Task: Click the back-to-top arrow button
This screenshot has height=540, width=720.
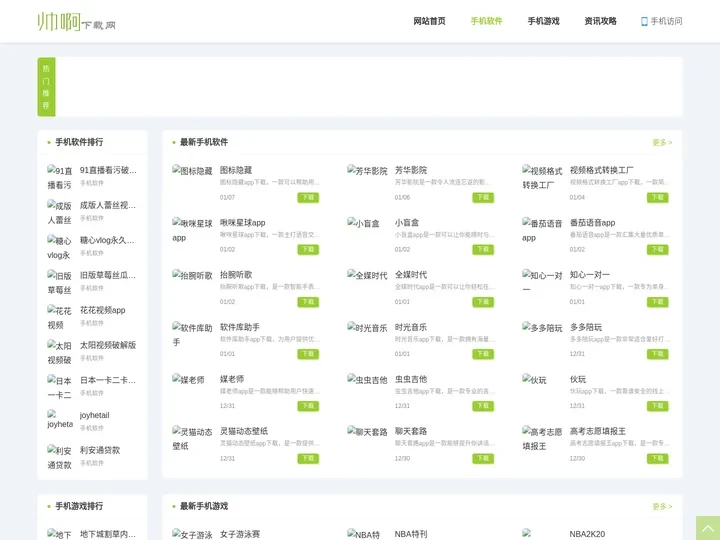Action: click(x=708, y=528)
